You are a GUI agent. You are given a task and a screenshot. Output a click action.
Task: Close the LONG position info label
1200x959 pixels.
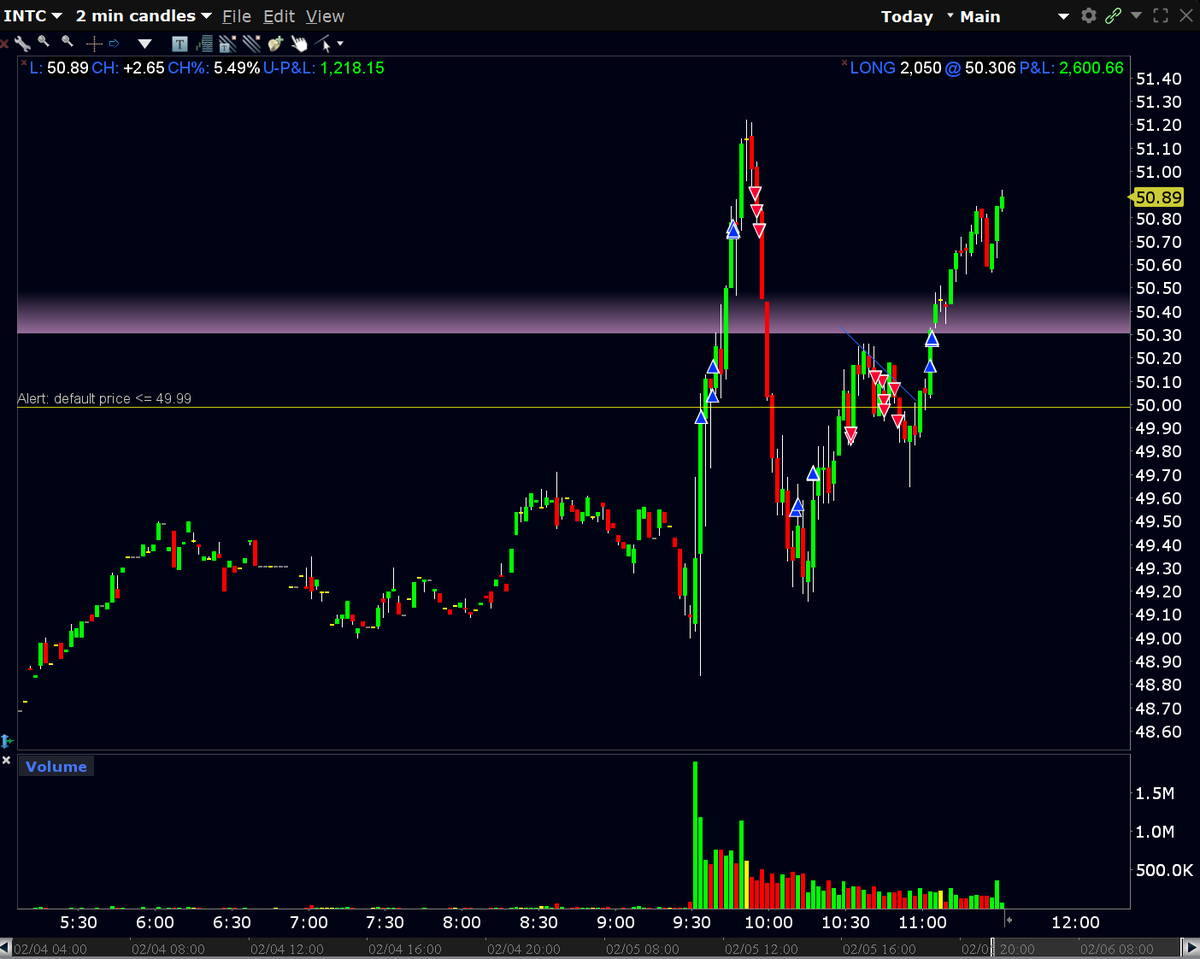(x=844, y=62)
